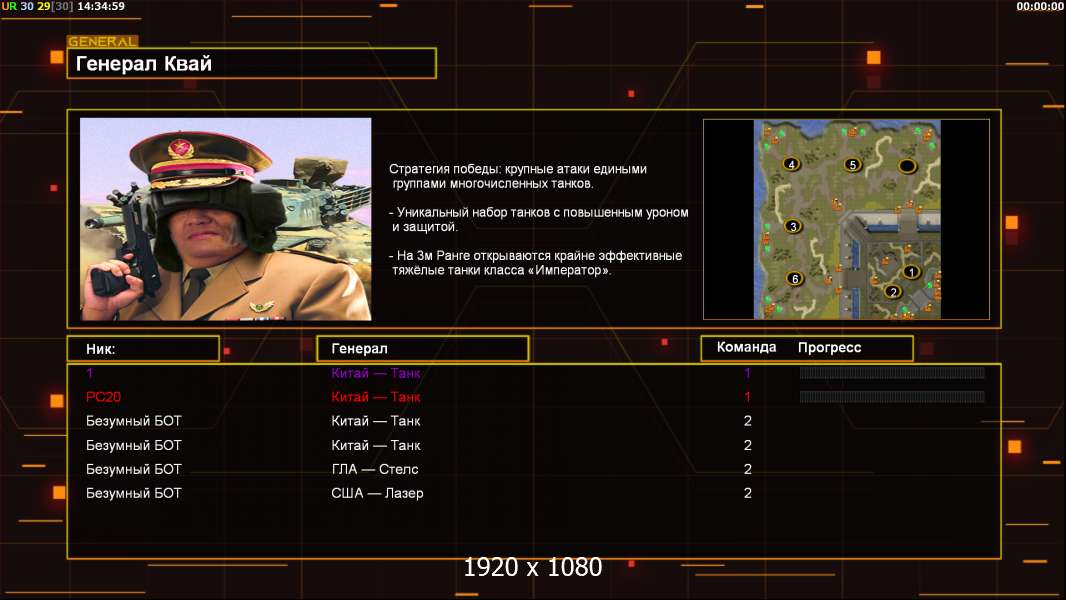Click the 'Команда' column header
Image resolution: width=1066 pixels, height=600 pixels.
point(746,347)
